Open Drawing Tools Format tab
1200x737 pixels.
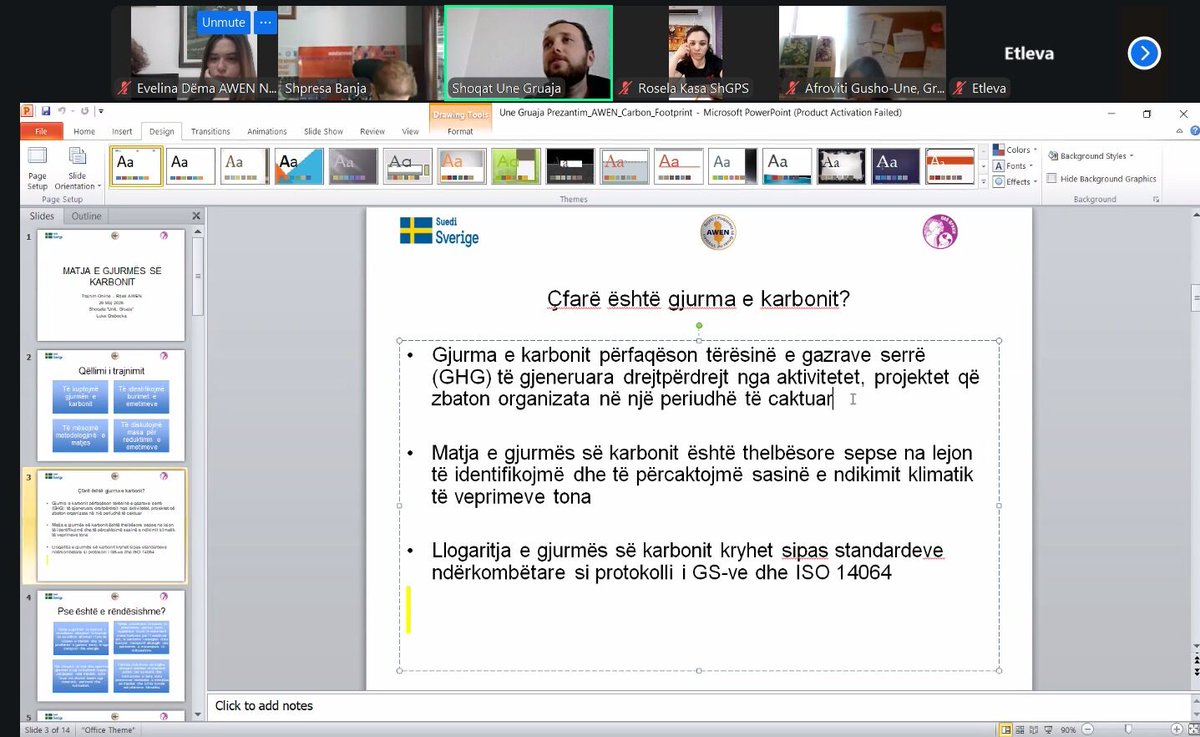460,131
